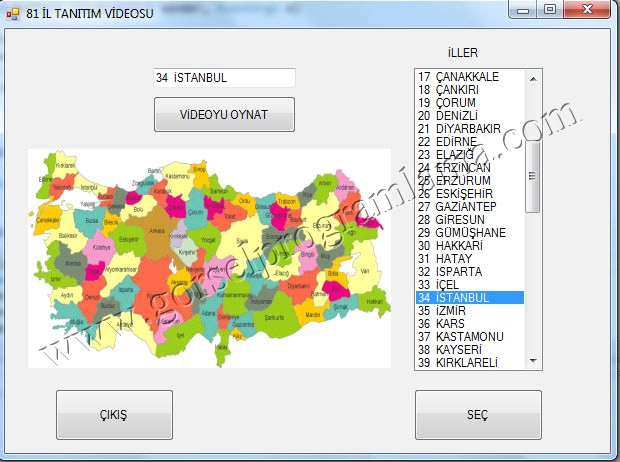620x462 pixels.
Task: Select the highlighted 34 İSTANBUL entry
Action: (470, 298)
